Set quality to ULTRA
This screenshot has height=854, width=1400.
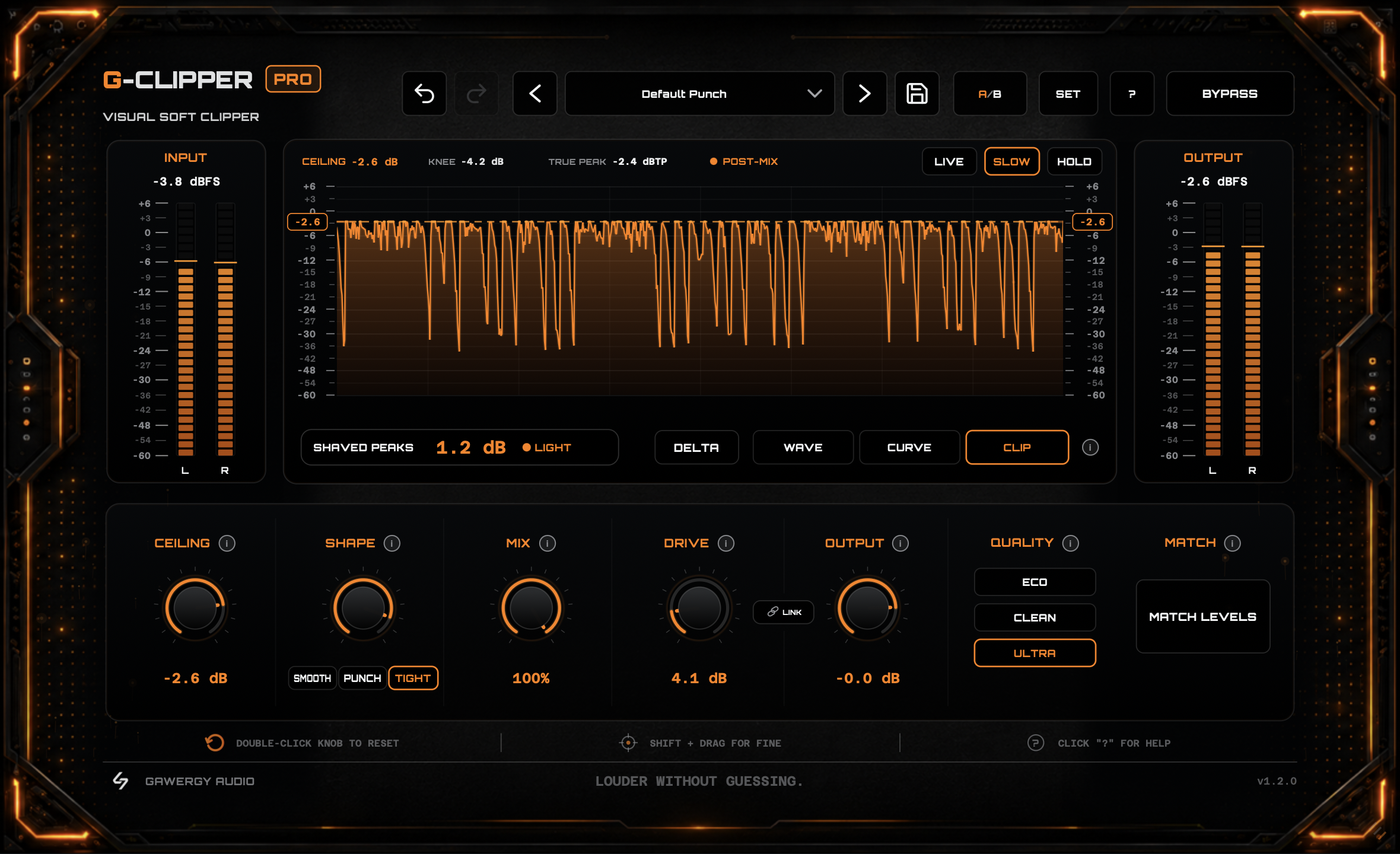pos(1035,653)
